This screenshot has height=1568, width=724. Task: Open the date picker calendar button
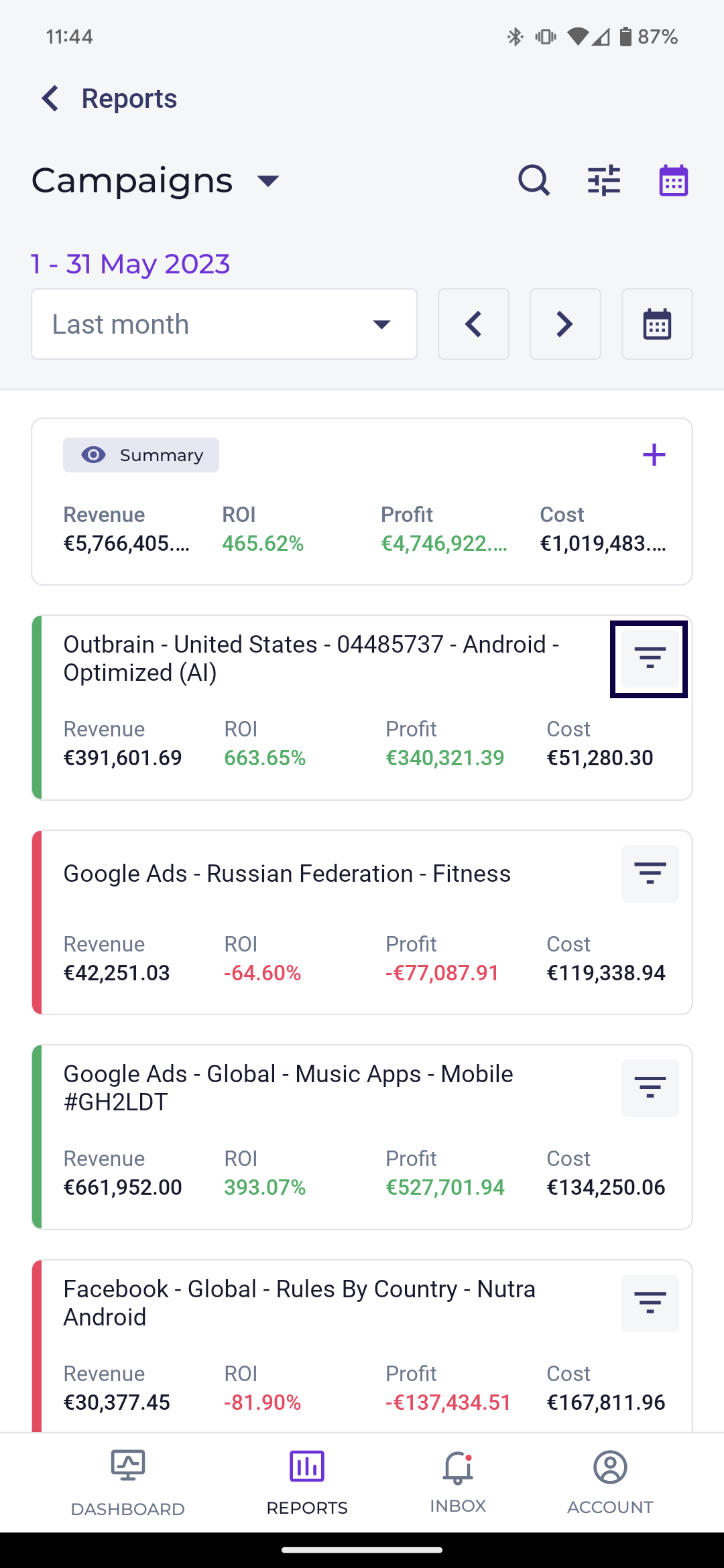pos(657,324)
